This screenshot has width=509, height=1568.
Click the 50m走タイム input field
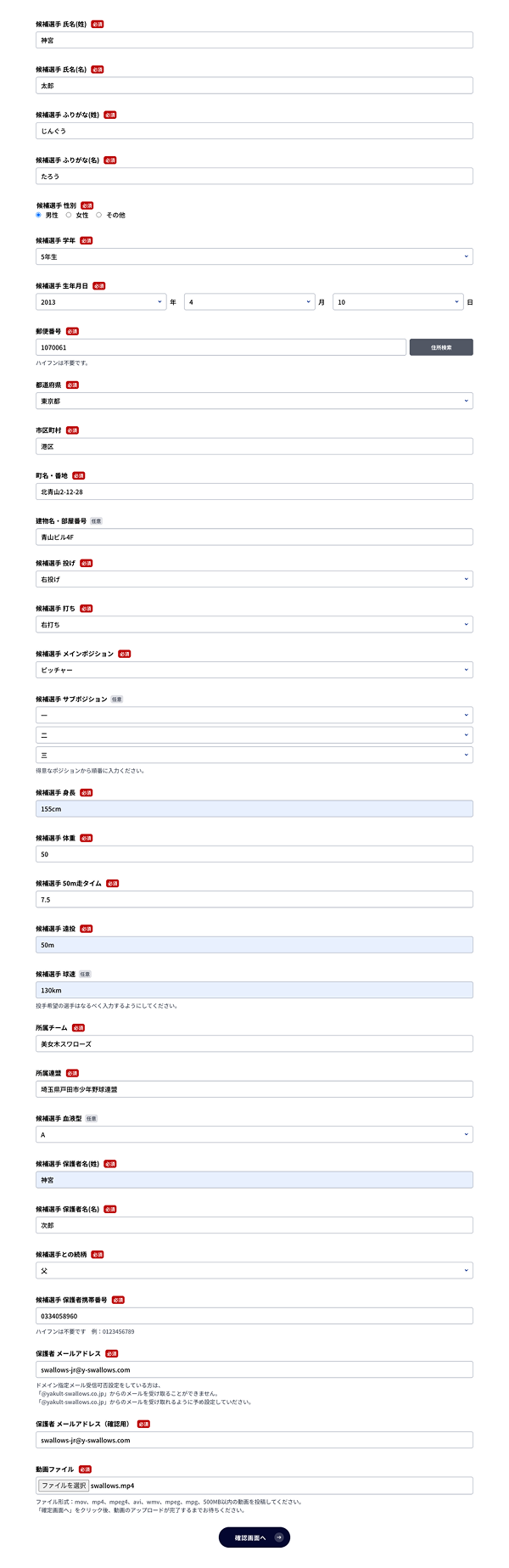254,899
